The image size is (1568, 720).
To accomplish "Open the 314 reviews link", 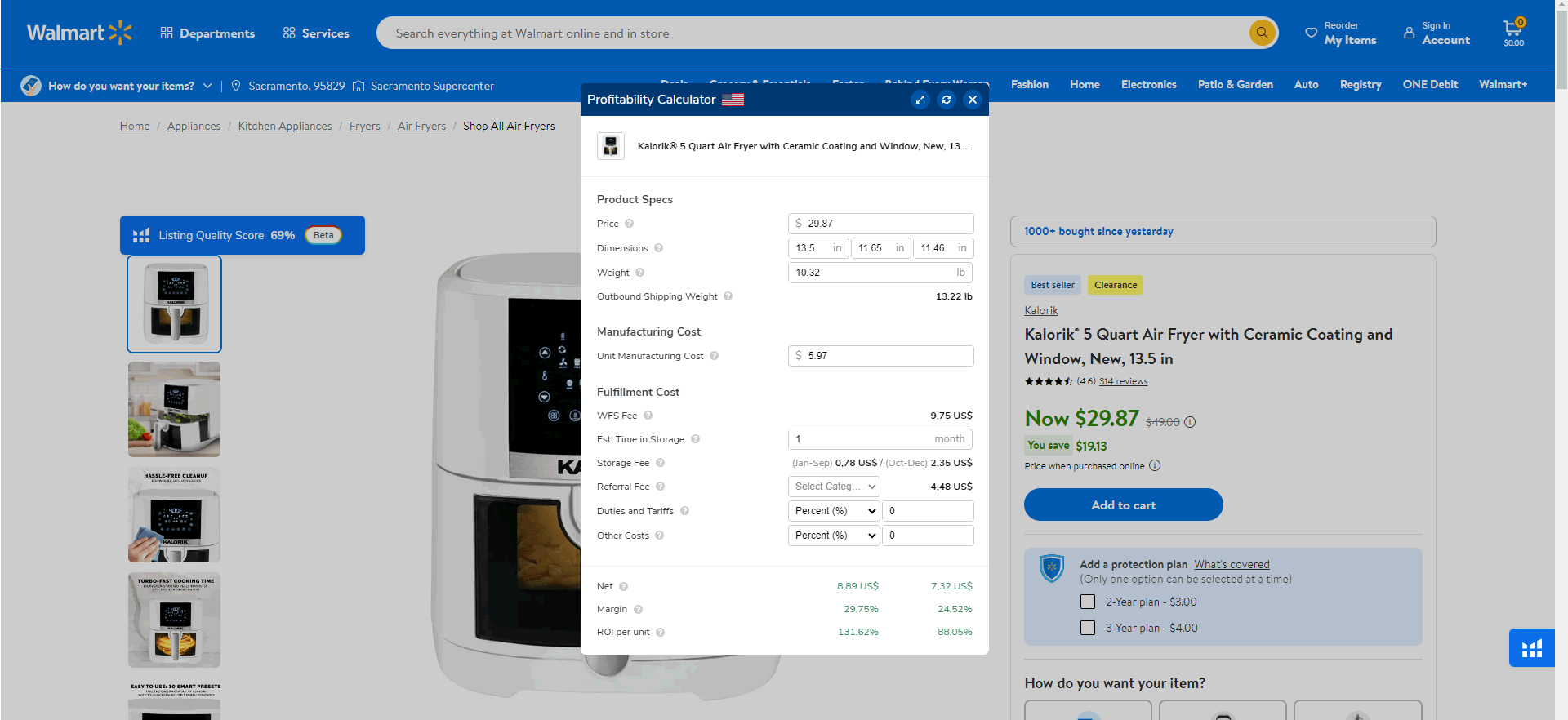I will [1123, 381].
